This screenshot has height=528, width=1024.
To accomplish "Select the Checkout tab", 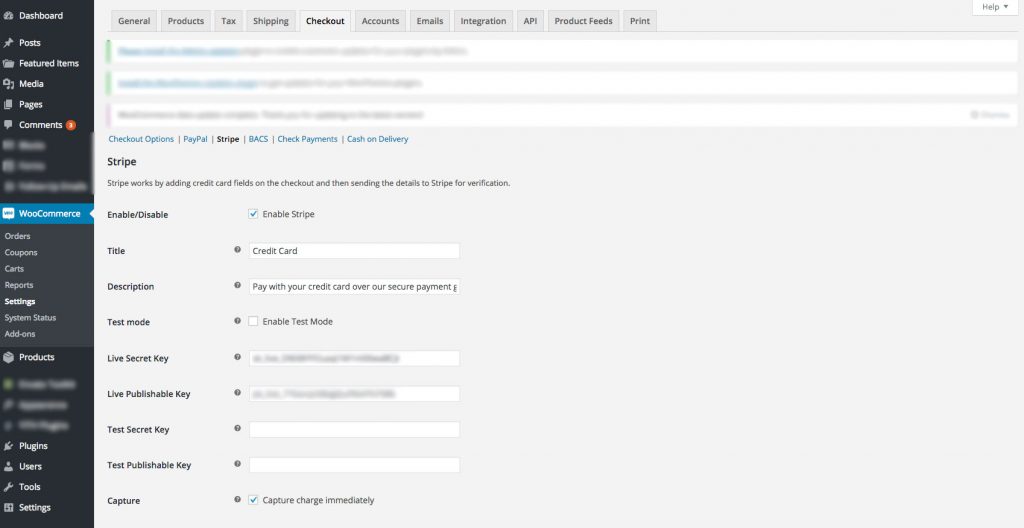I will pyautogui.click(x=325, y=21).
